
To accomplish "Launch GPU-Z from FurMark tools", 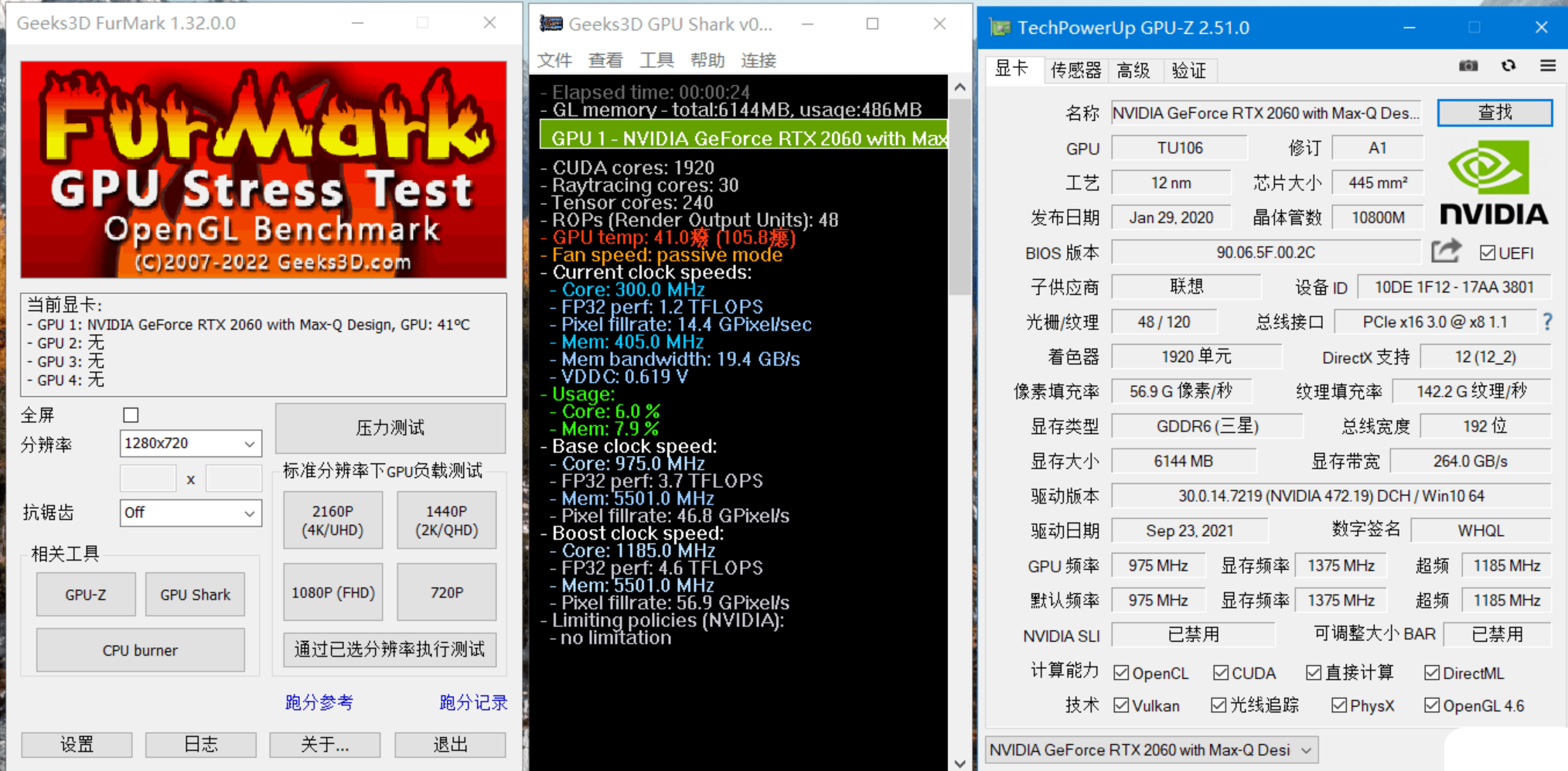I will click(x=86, y=595).
